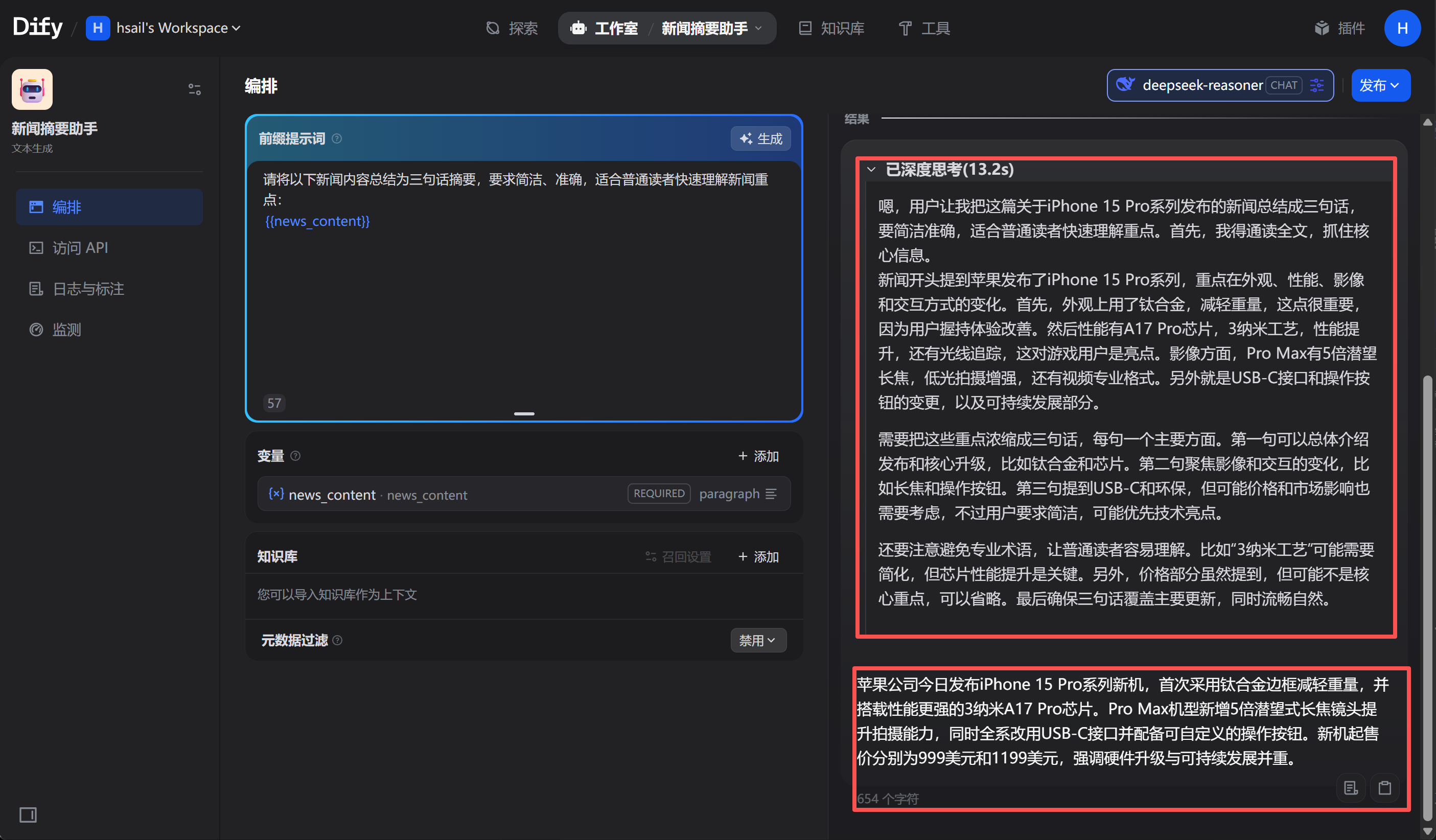Click the blue H workspace avatar

pyautogui.click(x=98, y=28)
